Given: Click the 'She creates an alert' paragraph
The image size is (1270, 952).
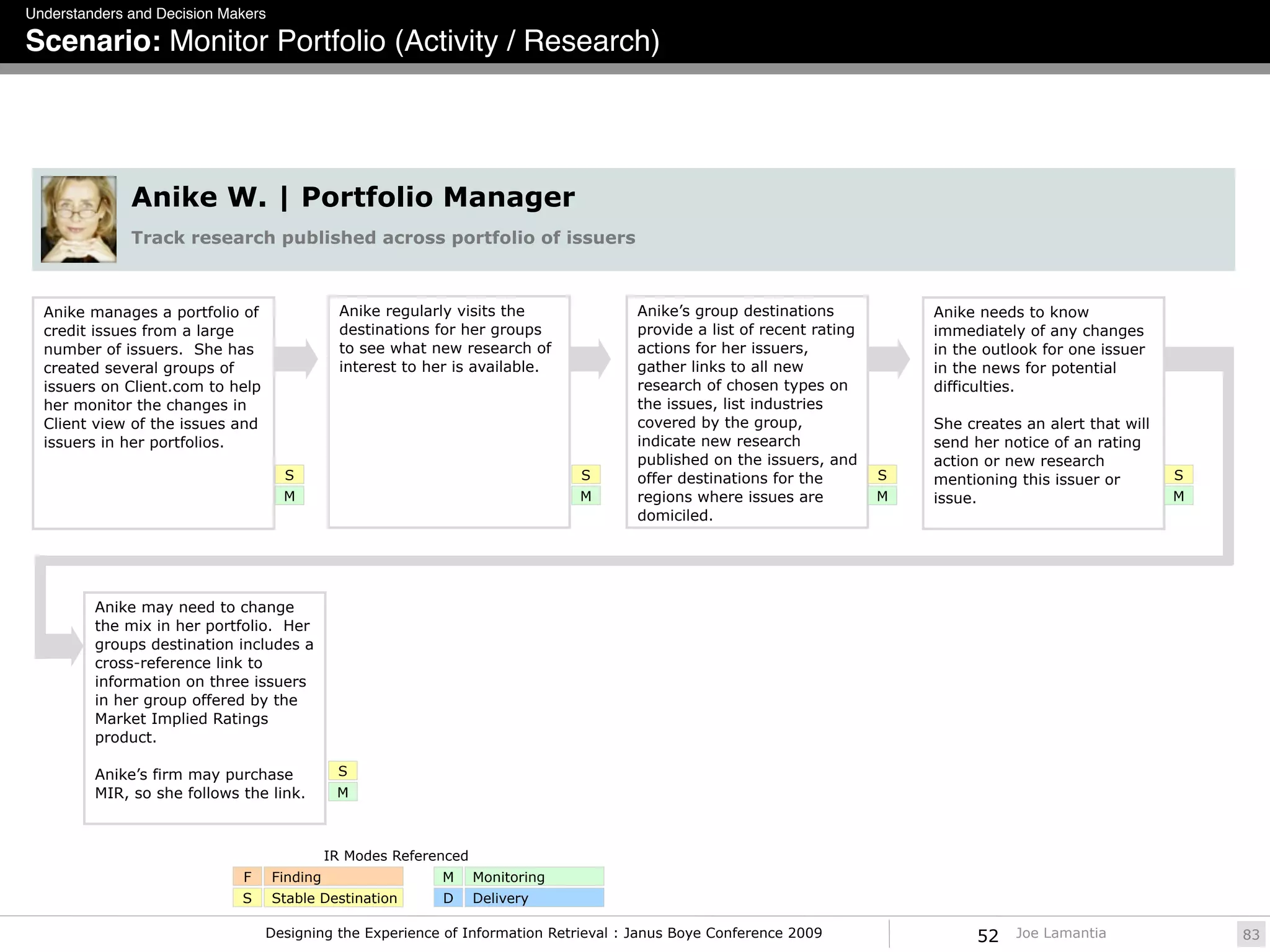Looking at the screenshot, I should tap(1041, 461).
